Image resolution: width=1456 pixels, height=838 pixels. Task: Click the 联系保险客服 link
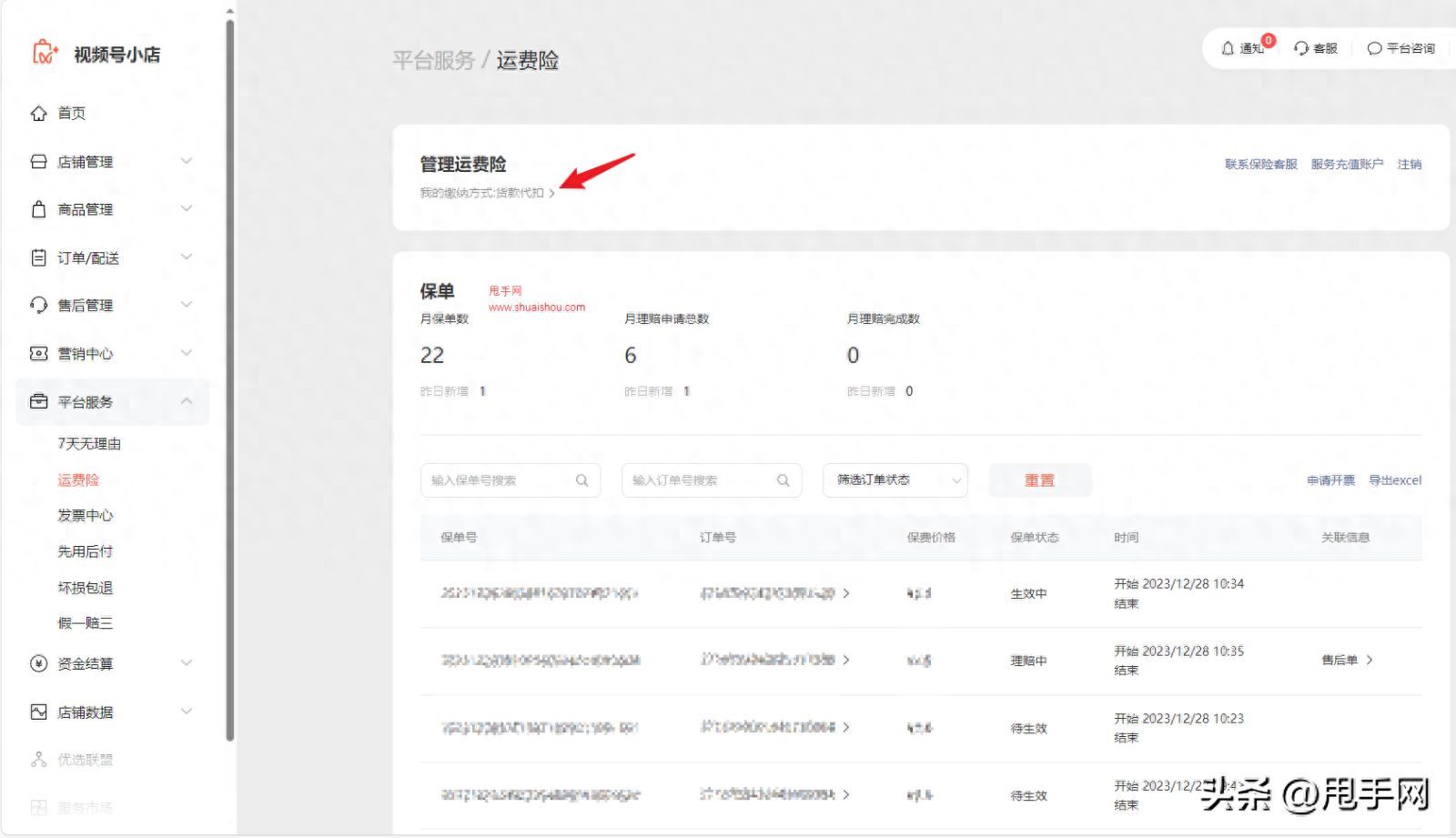pyautogui.click(x=1260, y=165)
